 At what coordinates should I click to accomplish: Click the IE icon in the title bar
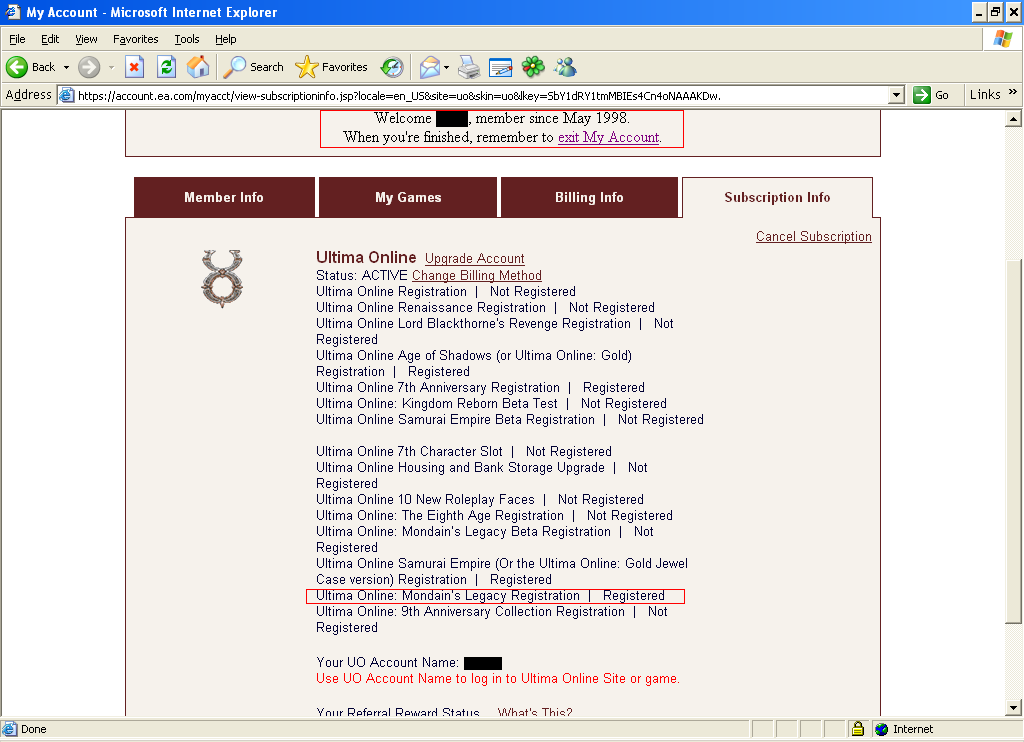coord(12,12)
